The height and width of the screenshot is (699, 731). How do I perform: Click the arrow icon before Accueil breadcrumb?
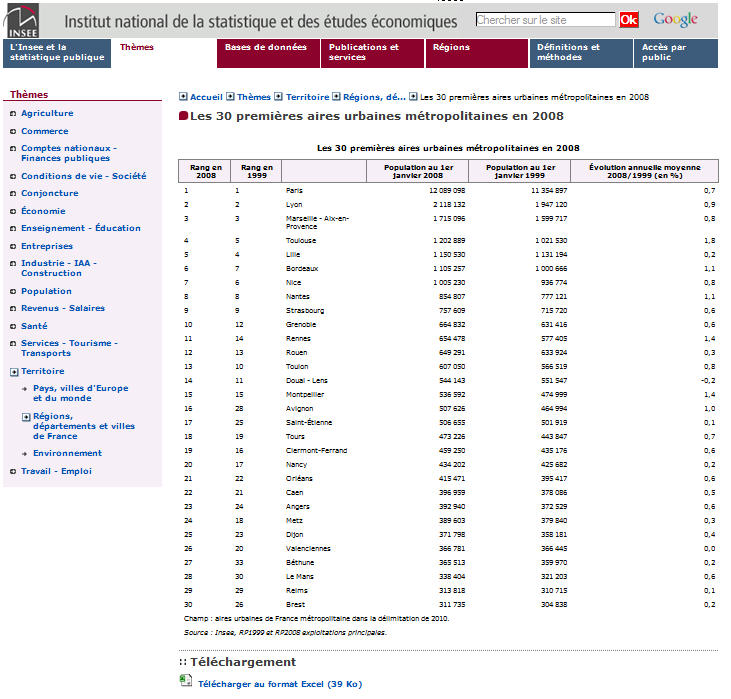(x=183, y=97)
